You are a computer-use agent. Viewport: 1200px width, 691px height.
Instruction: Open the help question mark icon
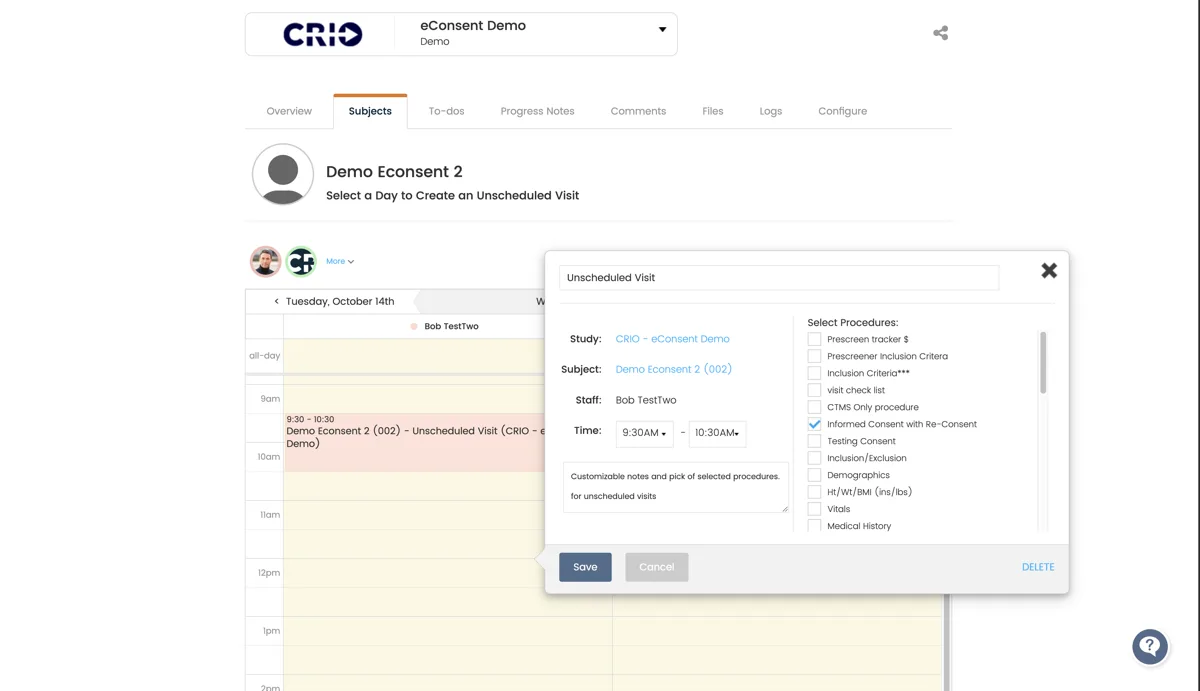click(x=1149, y=646)
